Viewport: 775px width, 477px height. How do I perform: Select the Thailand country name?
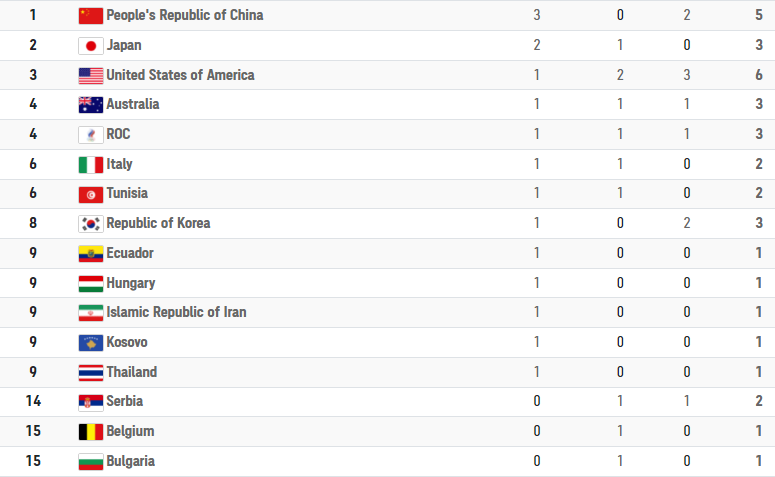(131, 372)
